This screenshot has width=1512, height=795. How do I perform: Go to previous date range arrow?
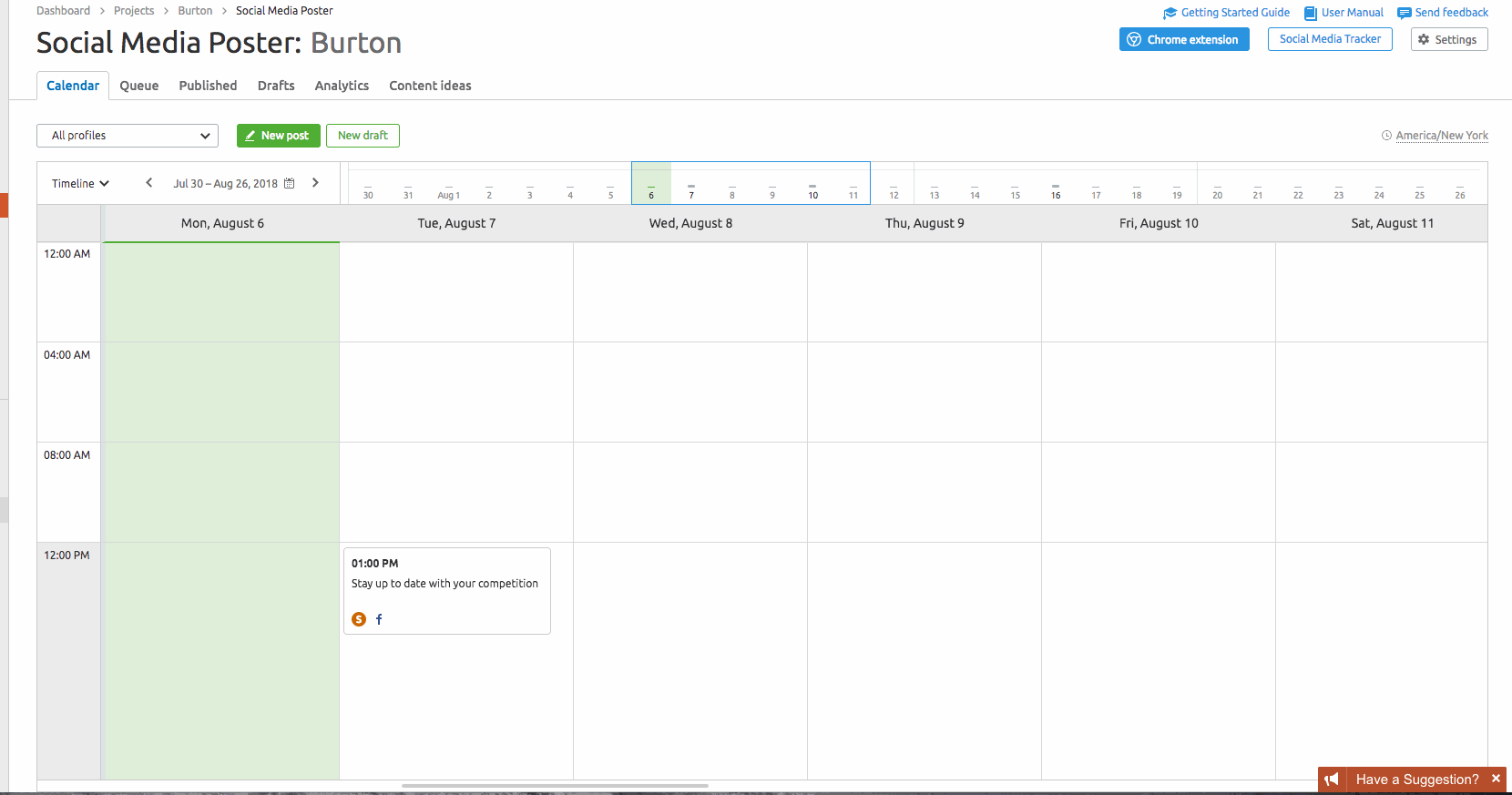[149, 183]
